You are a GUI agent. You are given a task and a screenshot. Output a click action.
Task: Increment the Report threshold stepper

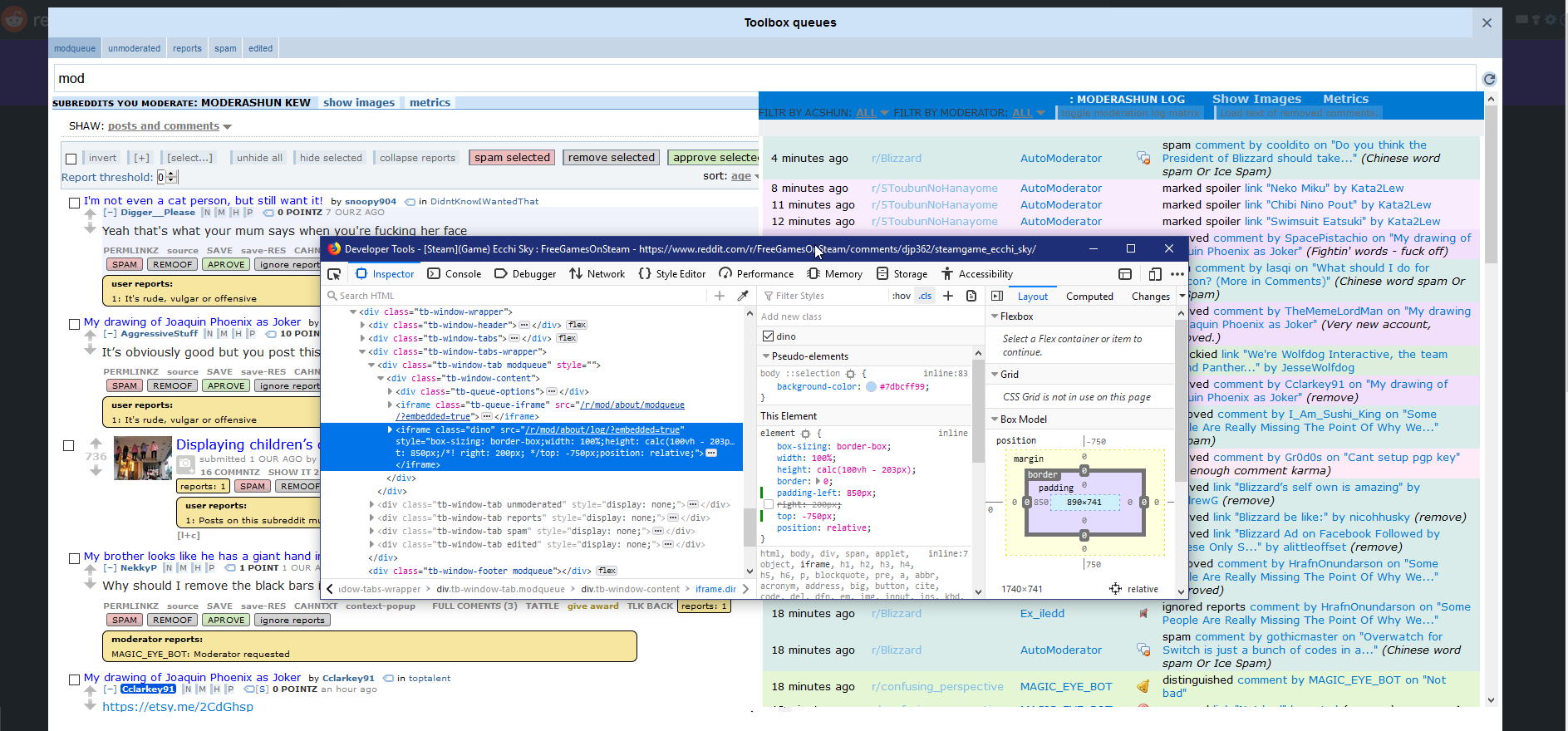[x=171, y=174]
